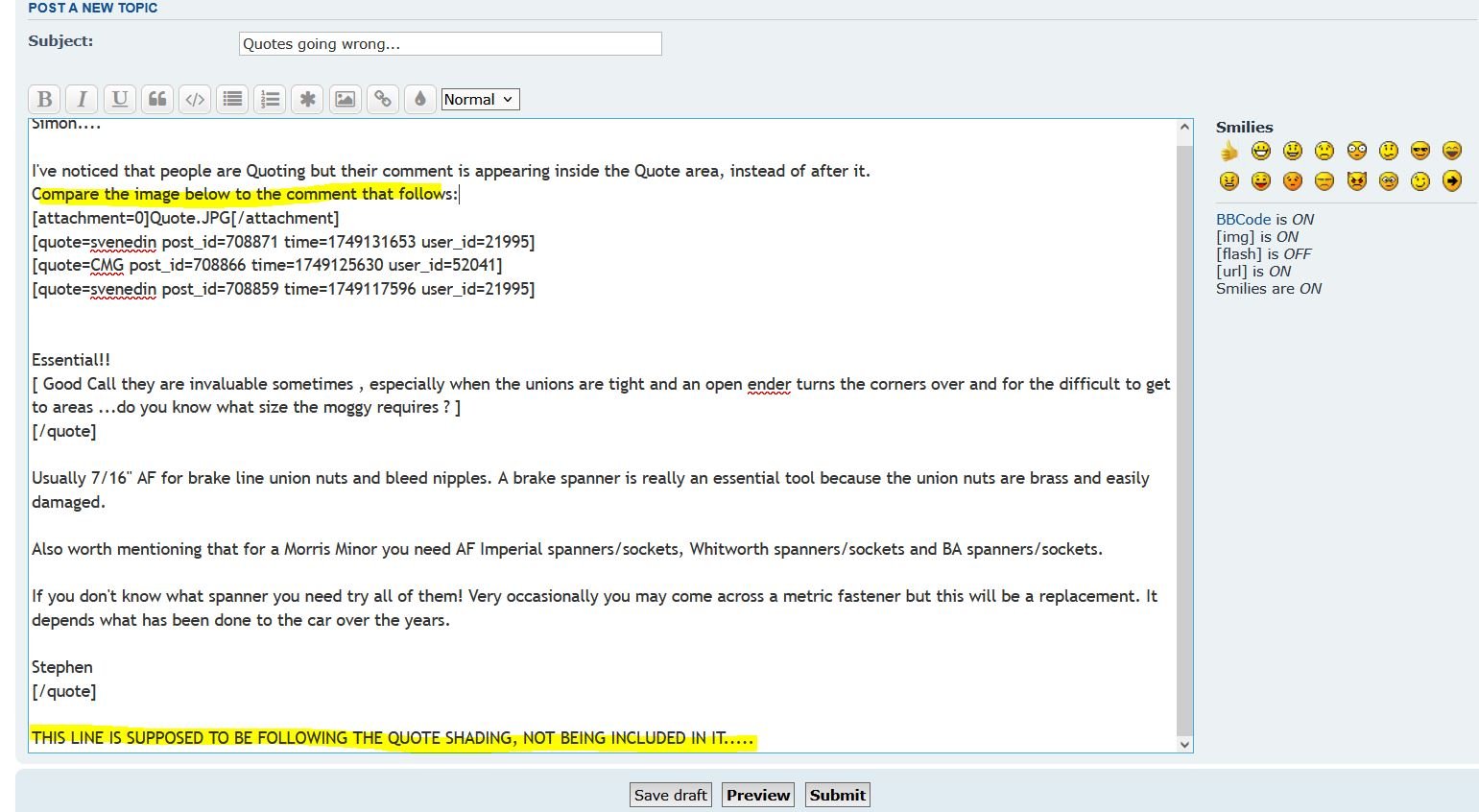
Task: Insert the laughing closed-eyes smiley
Action: (1452, 151)
